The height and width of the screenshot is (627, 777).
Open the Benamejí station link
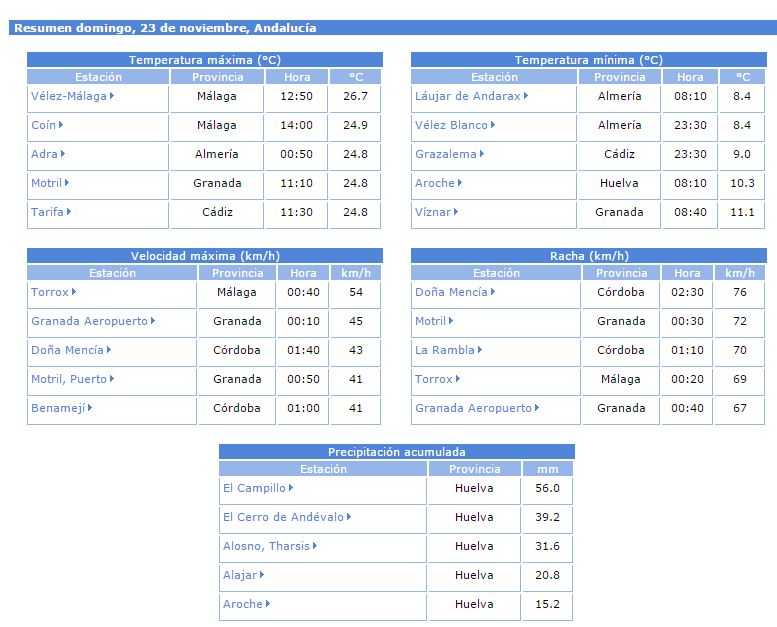coord(61,408)
